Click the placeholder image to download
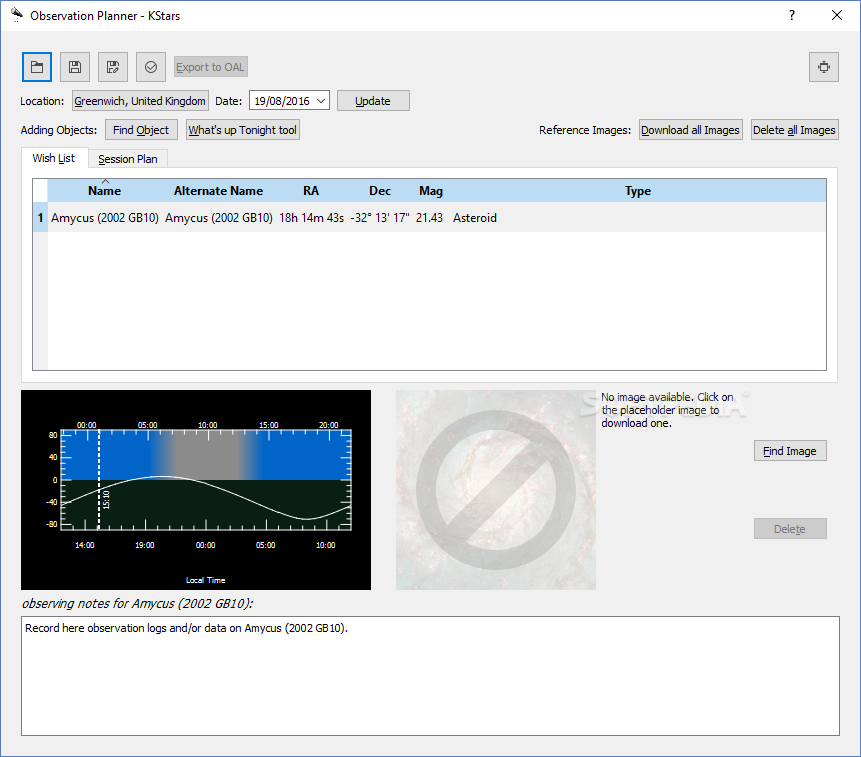861x757 pixels. click(x=496, y=490)
